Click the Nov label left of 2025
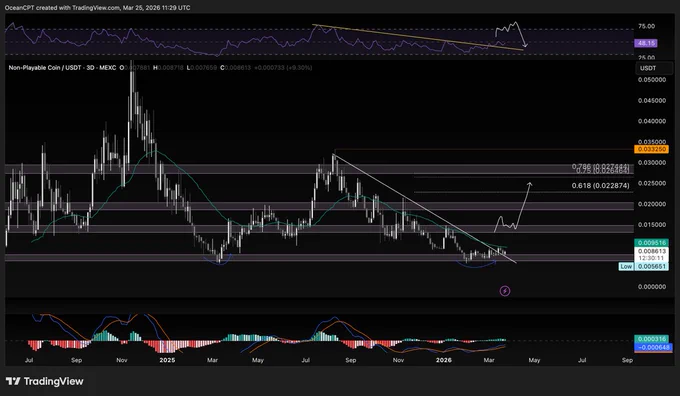This screenshot has height=396, width=680. (122, 360)
